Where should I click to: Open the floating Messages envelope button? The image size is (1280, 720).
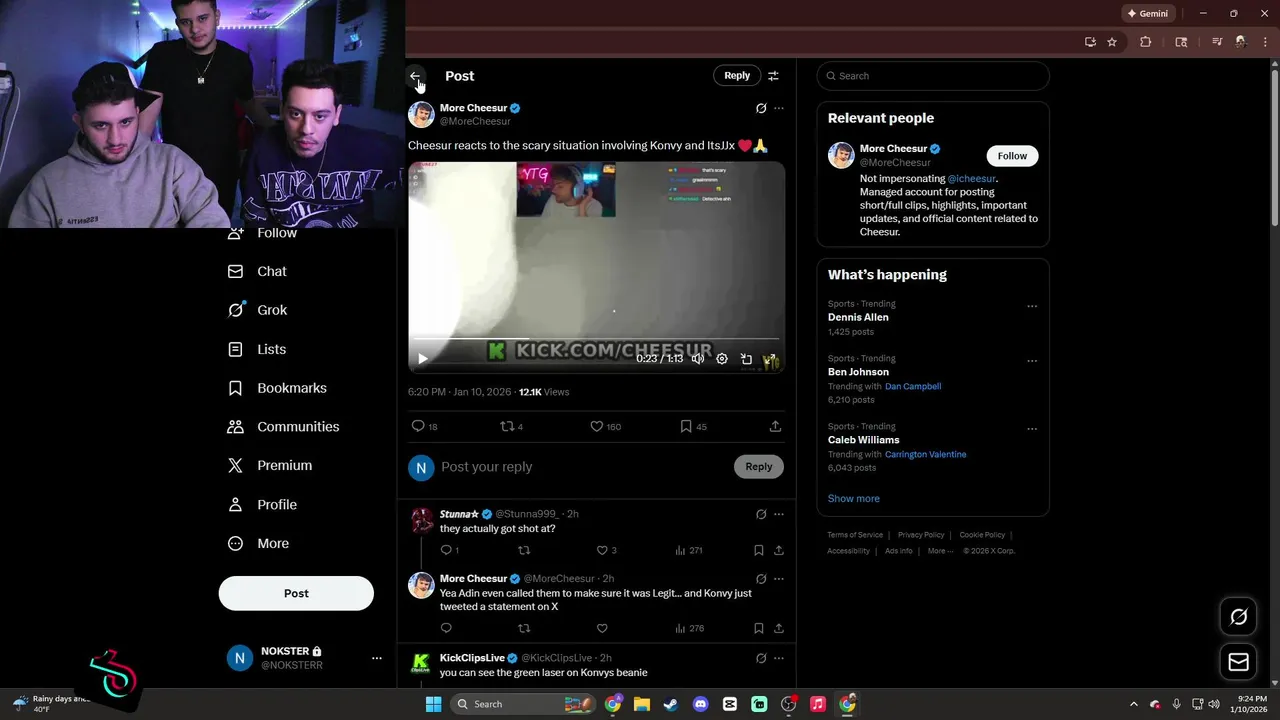(x=1239, y=662)
